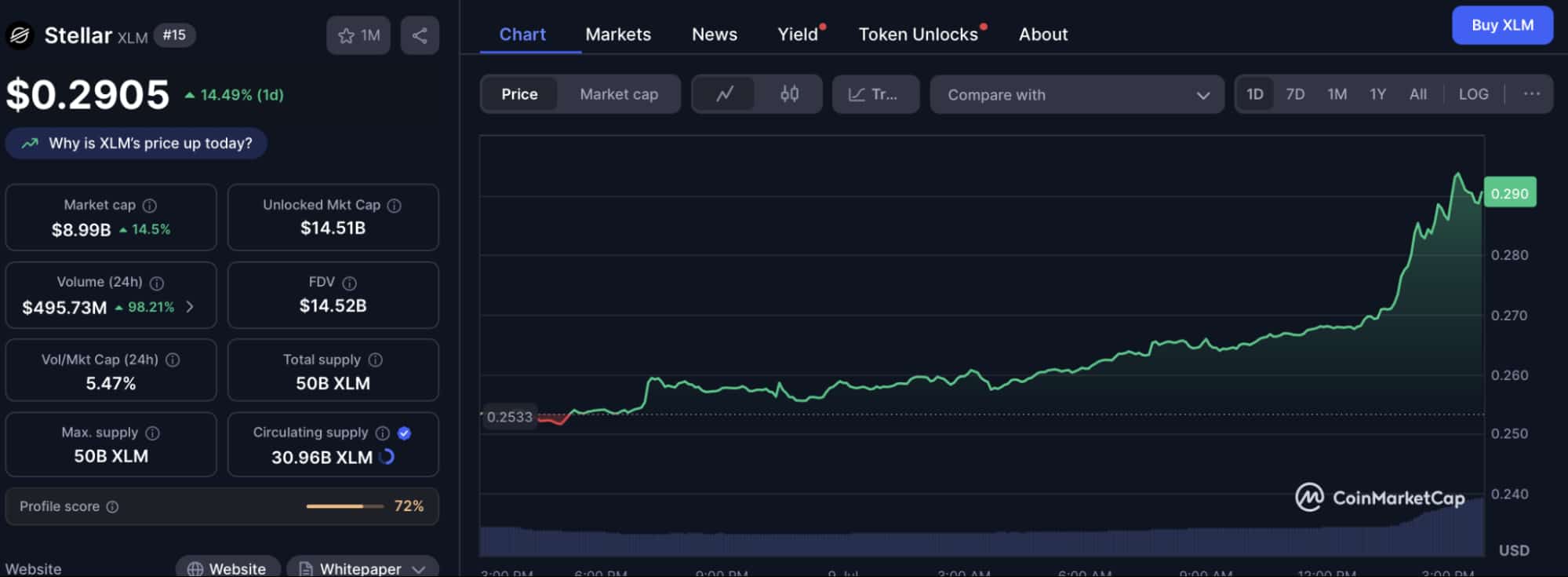The width and height of the screenshot is (1568, 577).
Task: Click Why is XLM's price up today
Action: (136, 144)
